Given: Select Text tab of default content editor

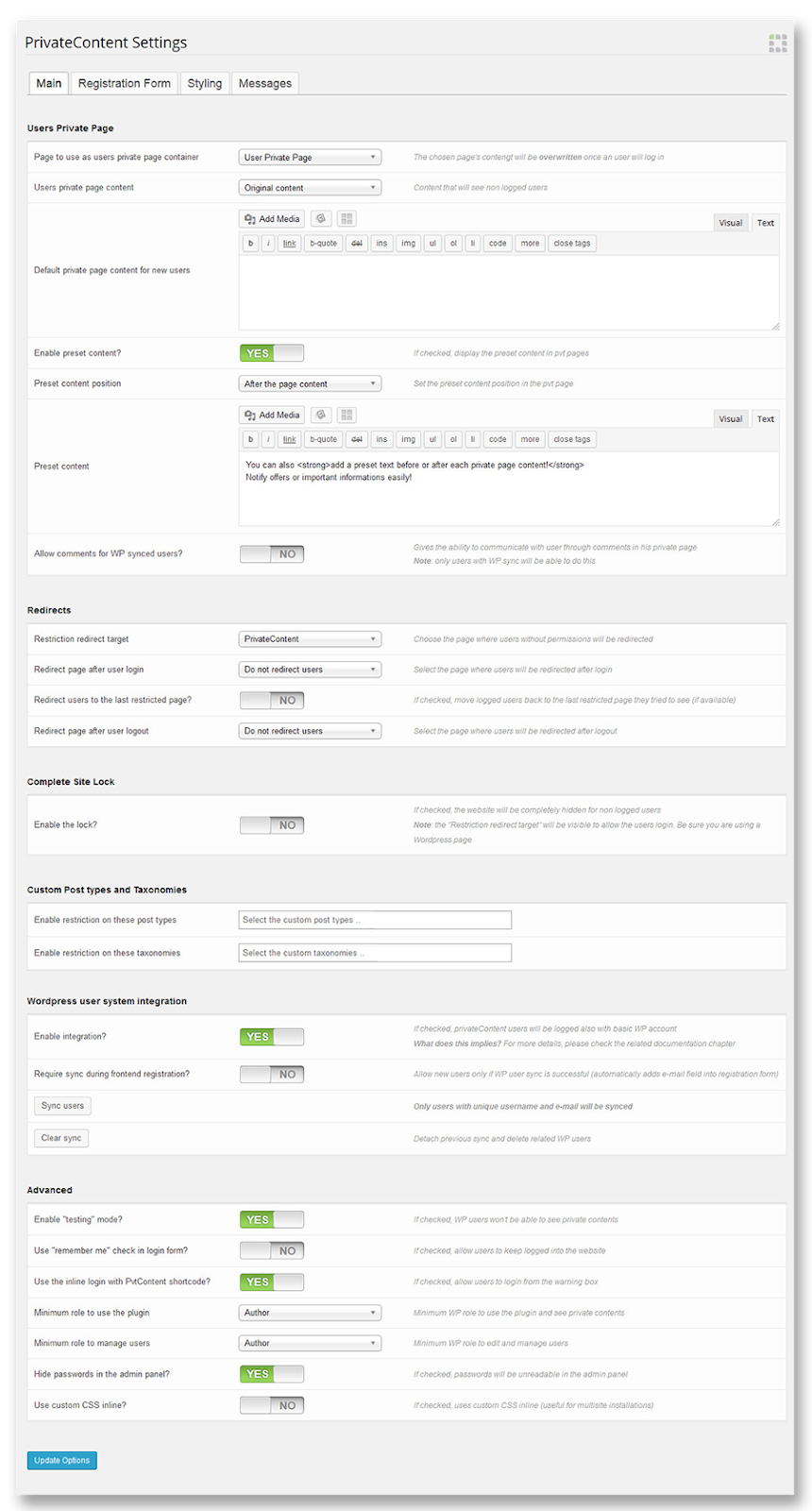Looking at the screenshot, I should [766, 223].
